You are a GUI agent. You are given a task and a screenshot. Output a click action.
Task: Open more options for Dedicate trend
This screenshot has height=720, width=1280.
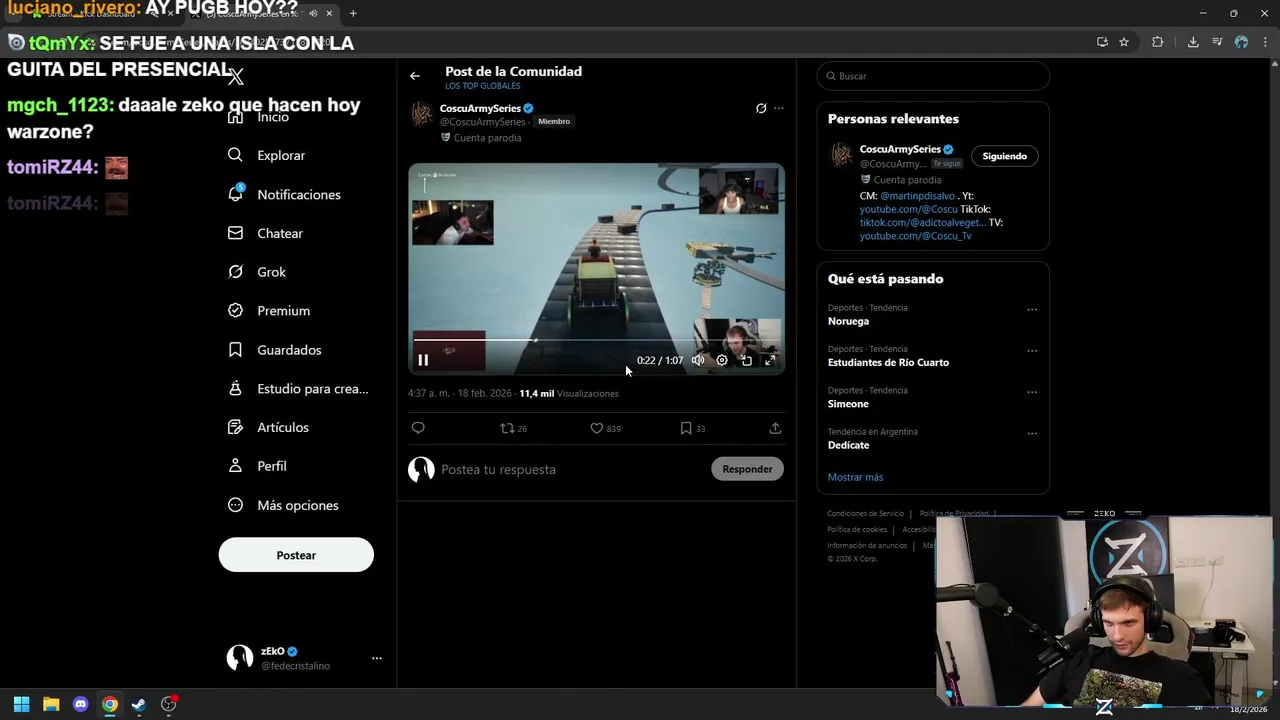tap(1032, 433)
